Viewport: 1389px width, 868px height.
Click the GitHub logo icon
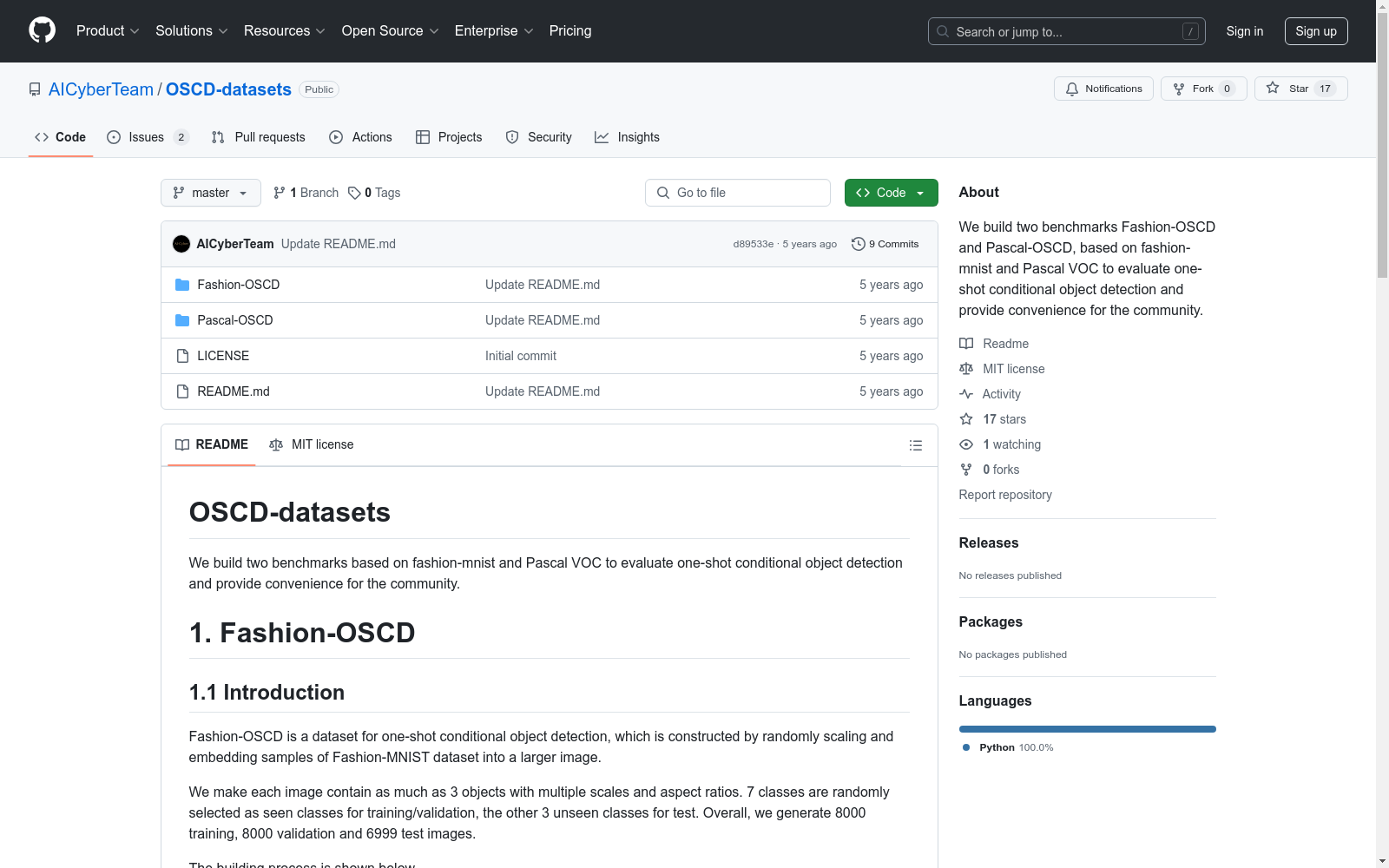click(x=42, y=30)
